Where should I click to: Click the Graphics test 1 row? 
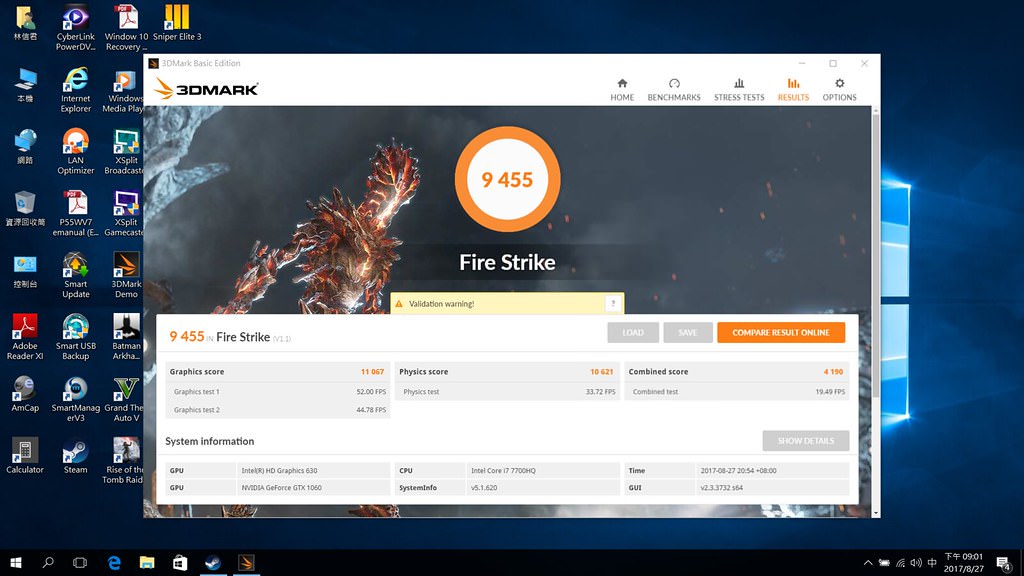[278, 392]
